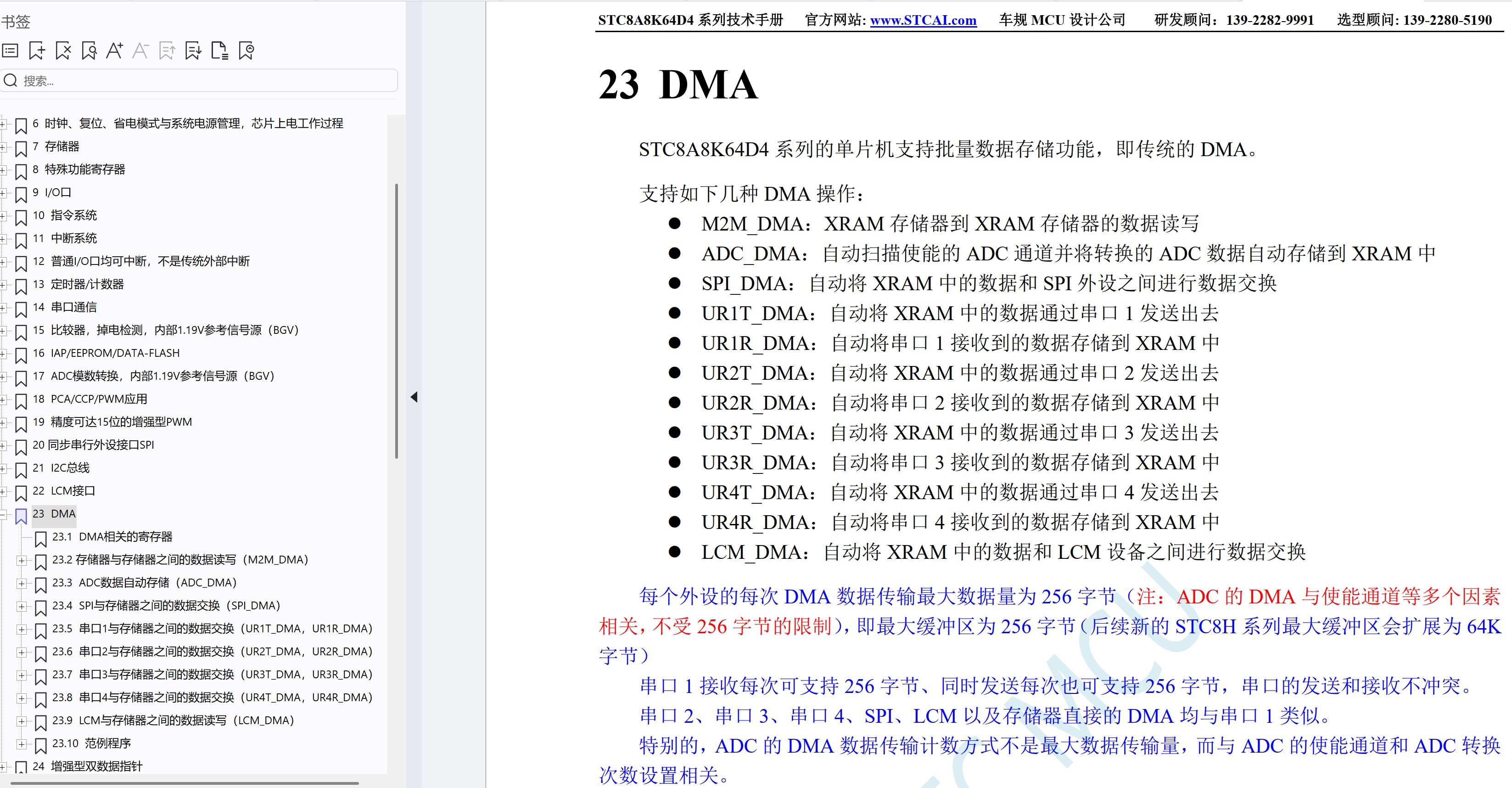
Task: Decrease bookmark font size with A- icon
Action: (141, 51)
